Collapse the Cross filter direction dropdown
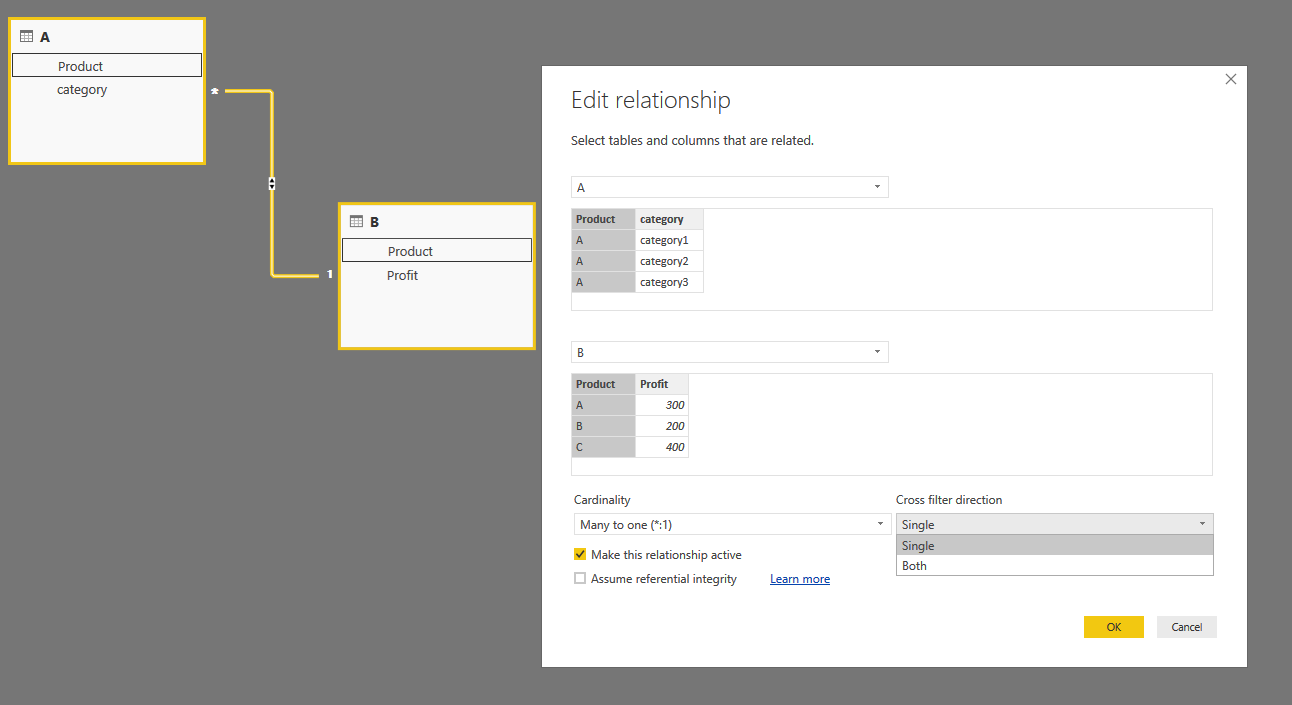Image resolution: width=1292 pixels, height=705 pixels. click(1054, 524)
